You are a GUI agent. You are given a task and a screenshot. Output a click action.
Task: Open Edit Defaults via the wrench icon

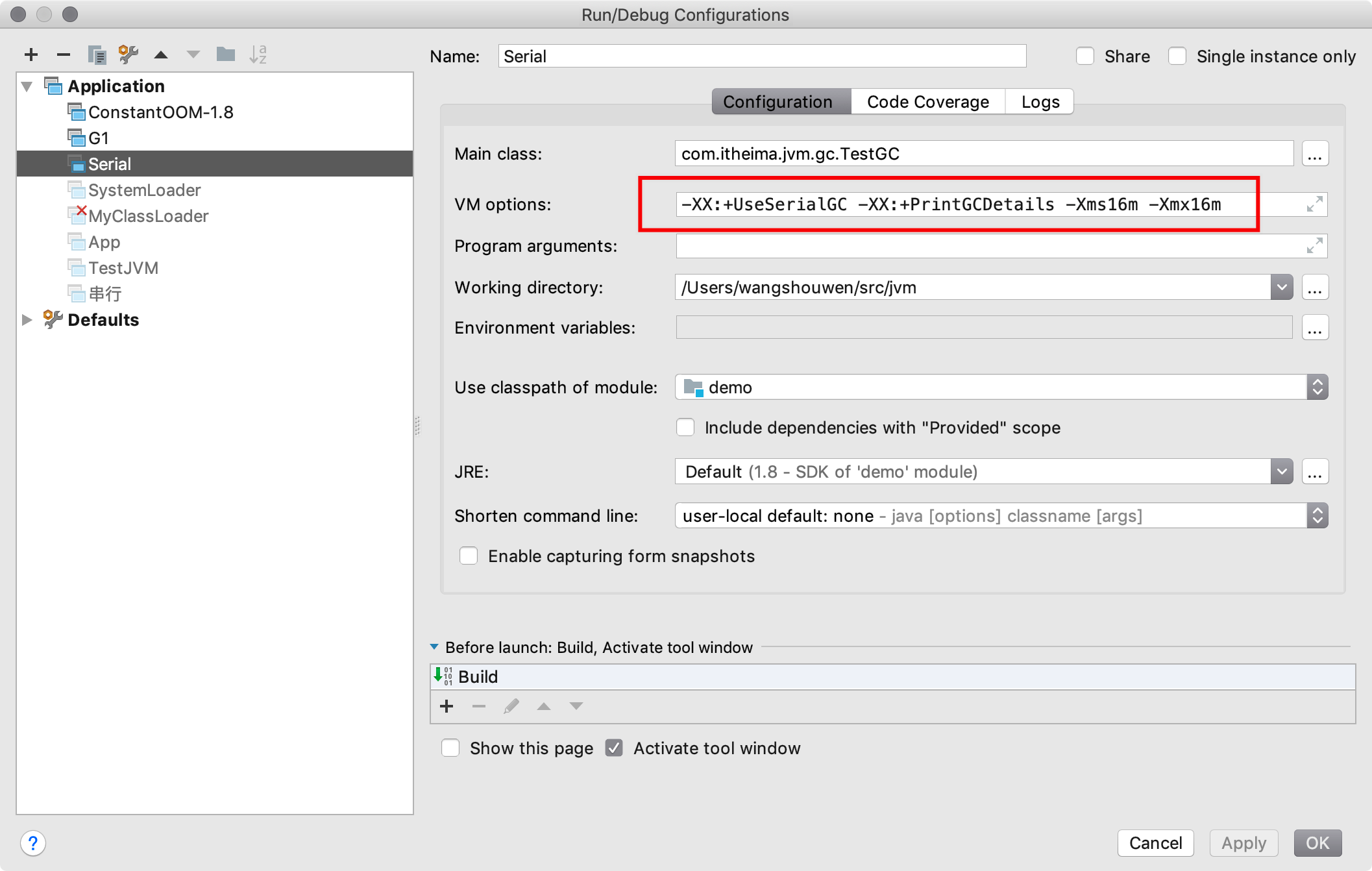129,55
